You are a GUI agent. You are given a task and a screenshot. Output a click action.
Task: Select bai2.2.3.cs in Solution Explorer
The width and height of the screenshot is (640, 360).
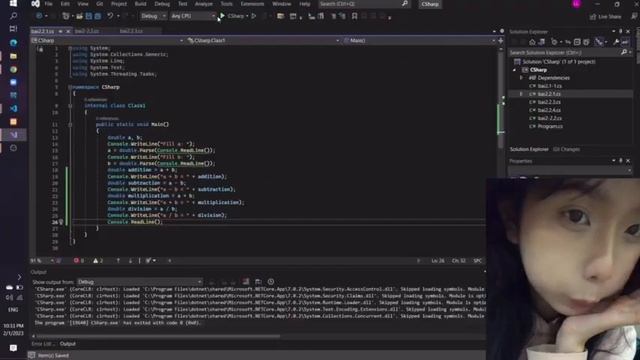(x=549, y=102)
